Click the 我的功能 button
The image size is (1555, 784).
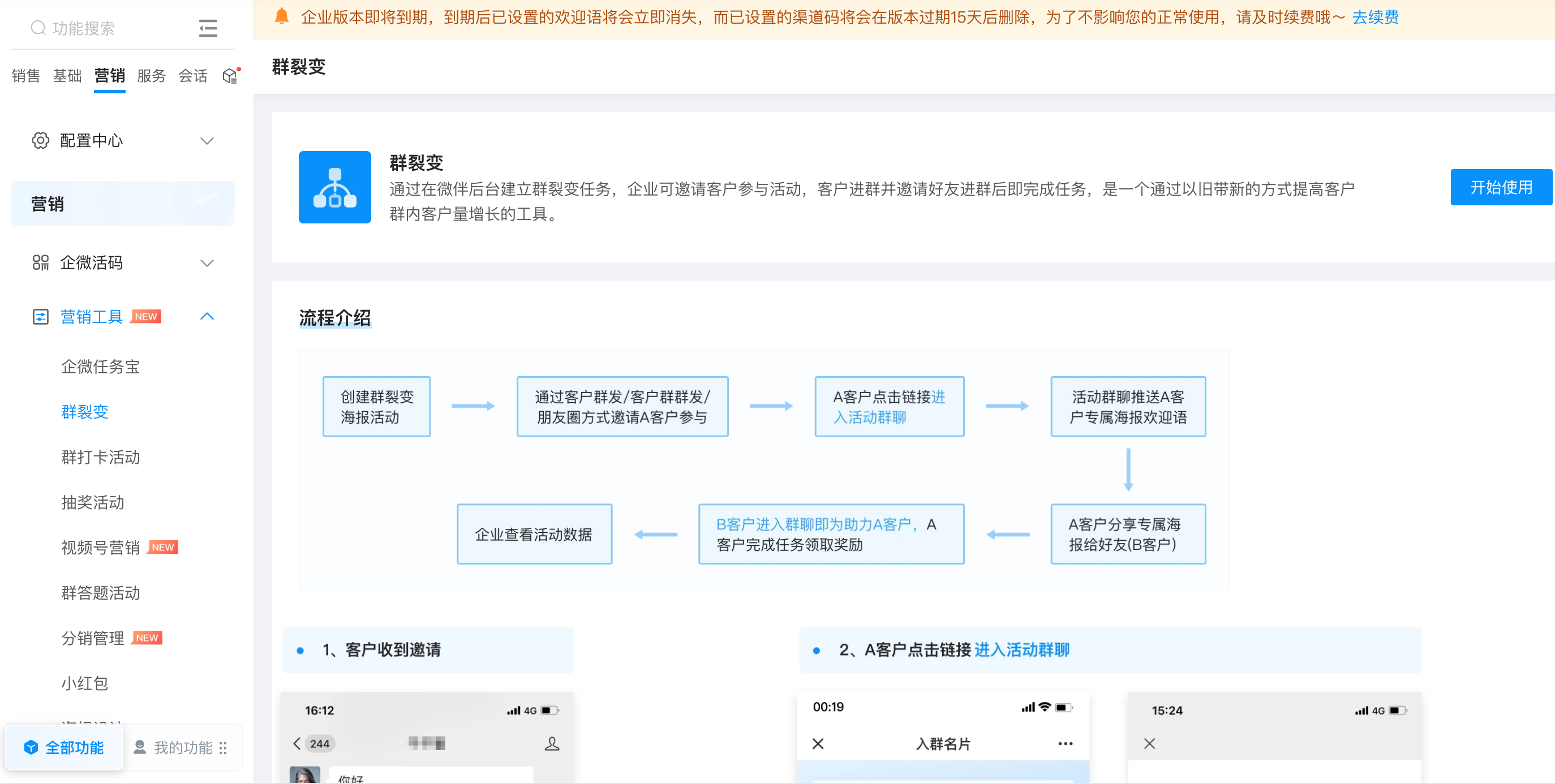182,747
